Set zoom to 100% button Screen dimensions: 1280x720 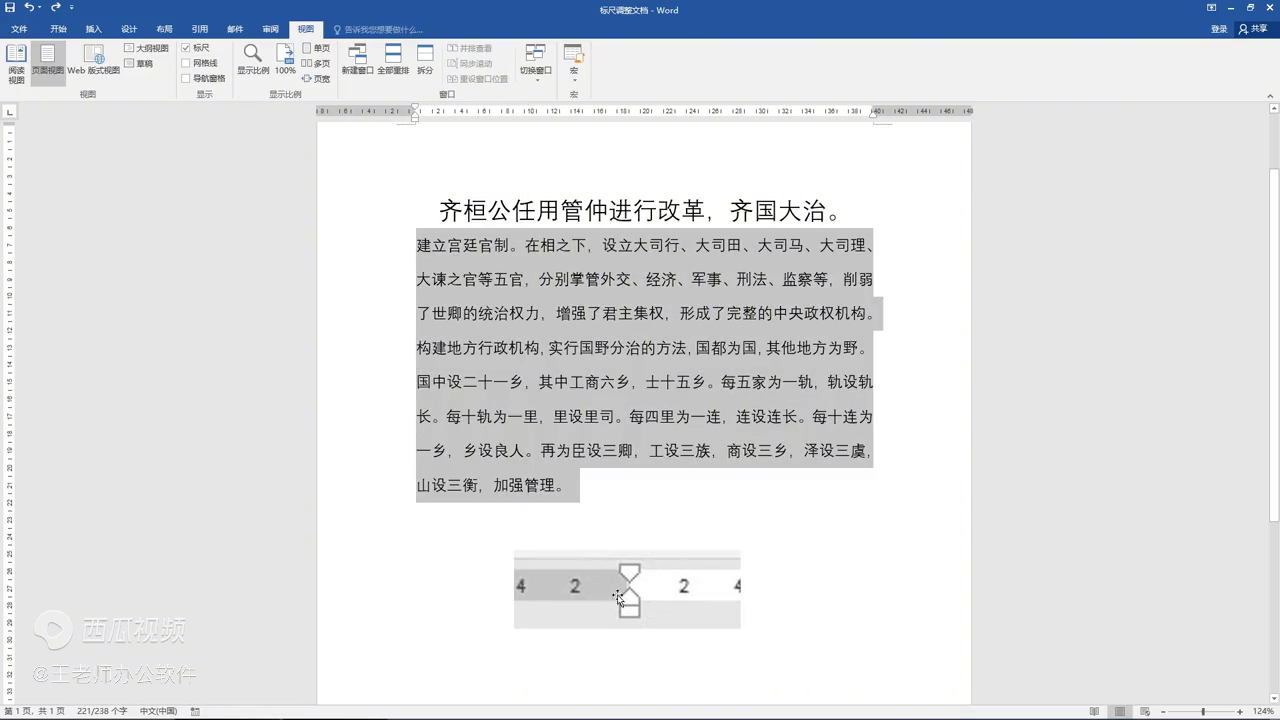point(285,60)
